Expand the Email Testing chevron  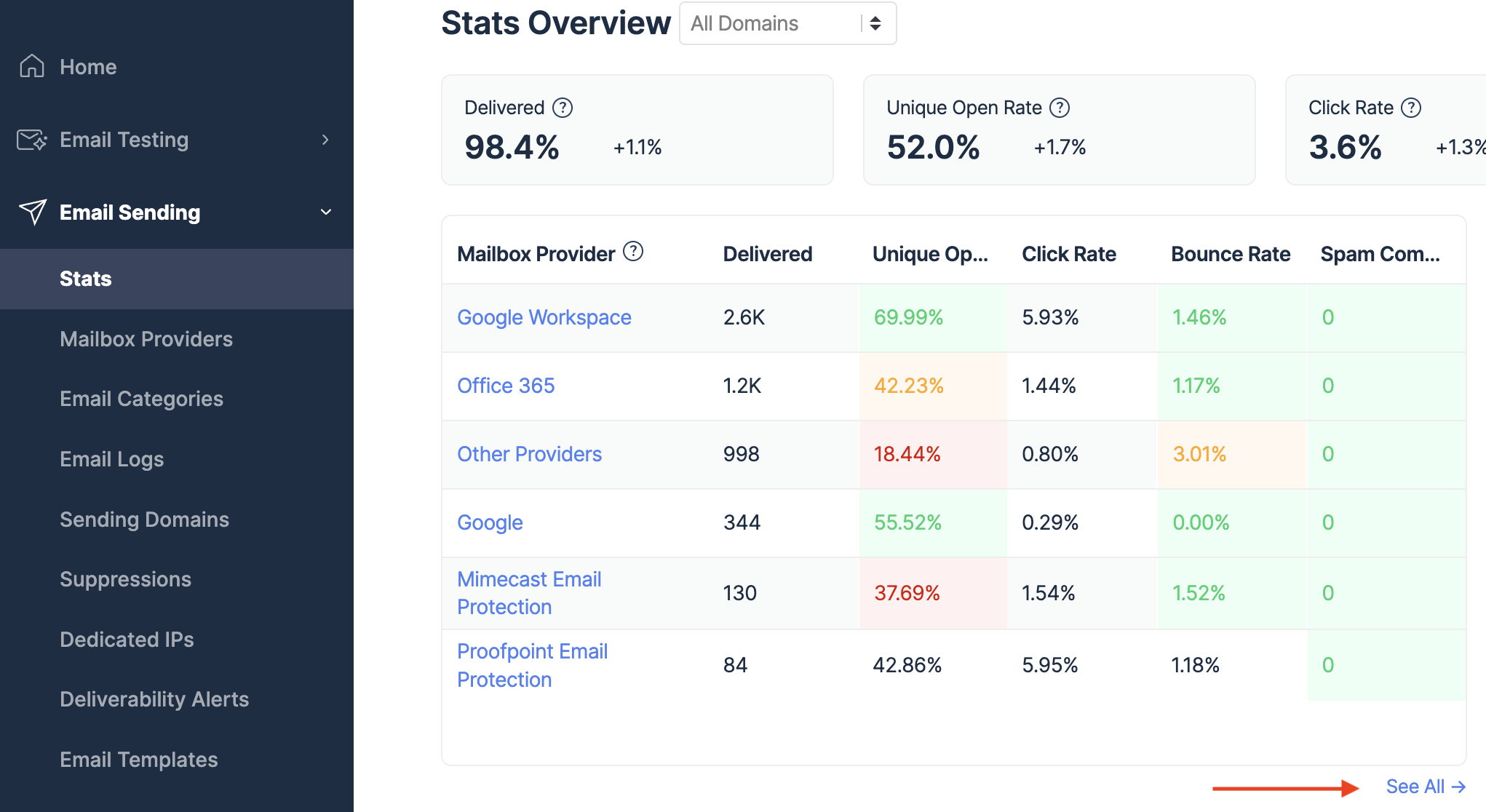tap(325, 140)
